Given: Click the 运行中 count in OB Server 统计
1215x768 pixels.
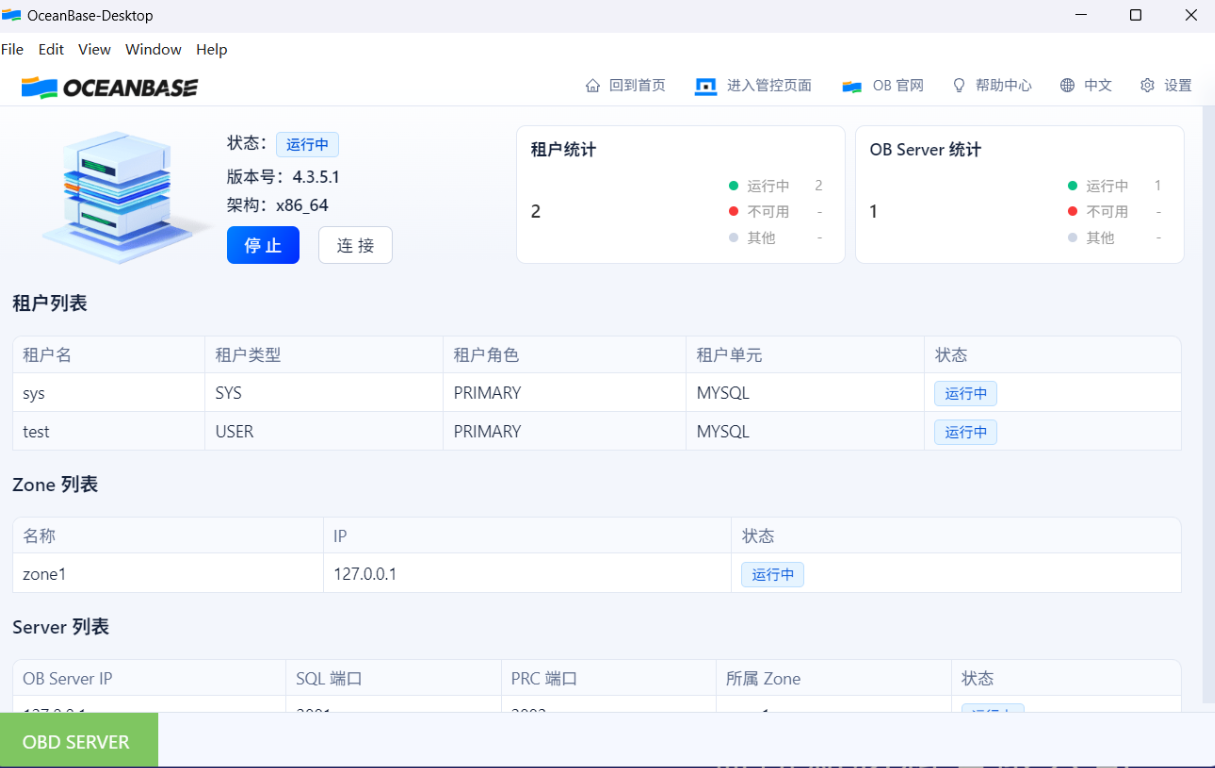Looking at the screenshot, I should pyautogui.click(x=1157, y=185).
